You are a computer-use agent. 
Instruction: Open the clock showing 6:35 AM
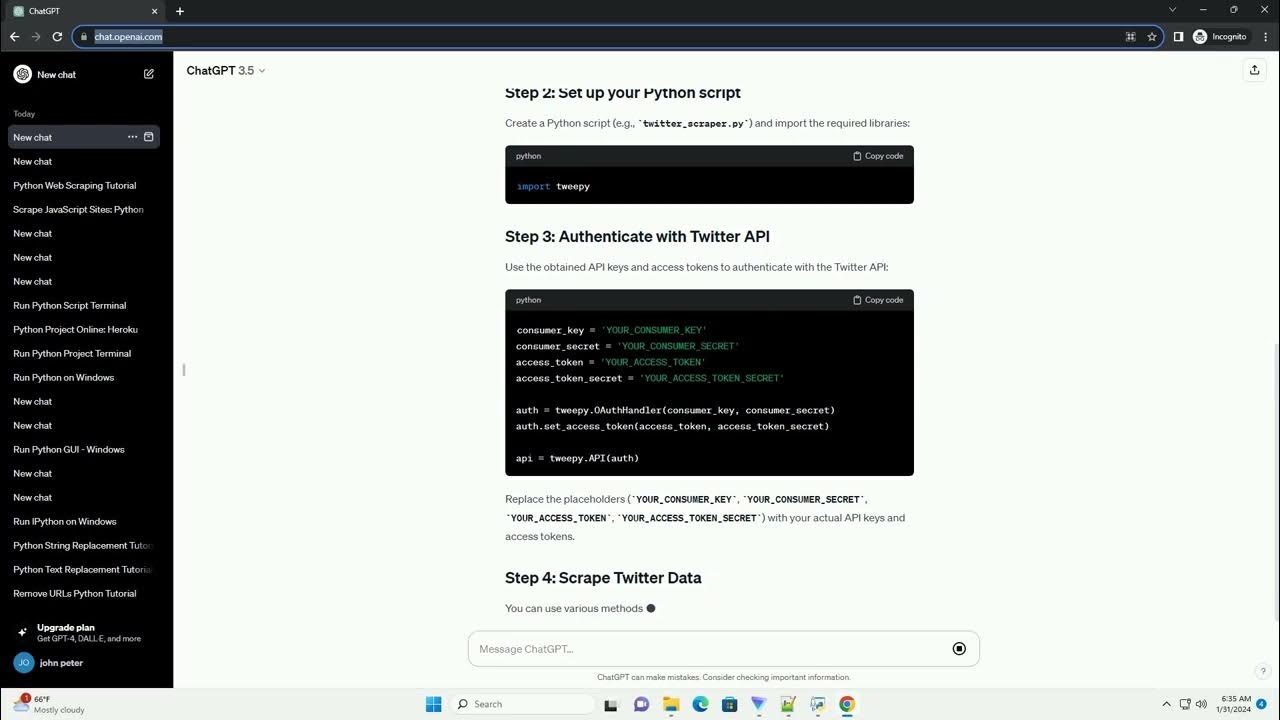1236,704
